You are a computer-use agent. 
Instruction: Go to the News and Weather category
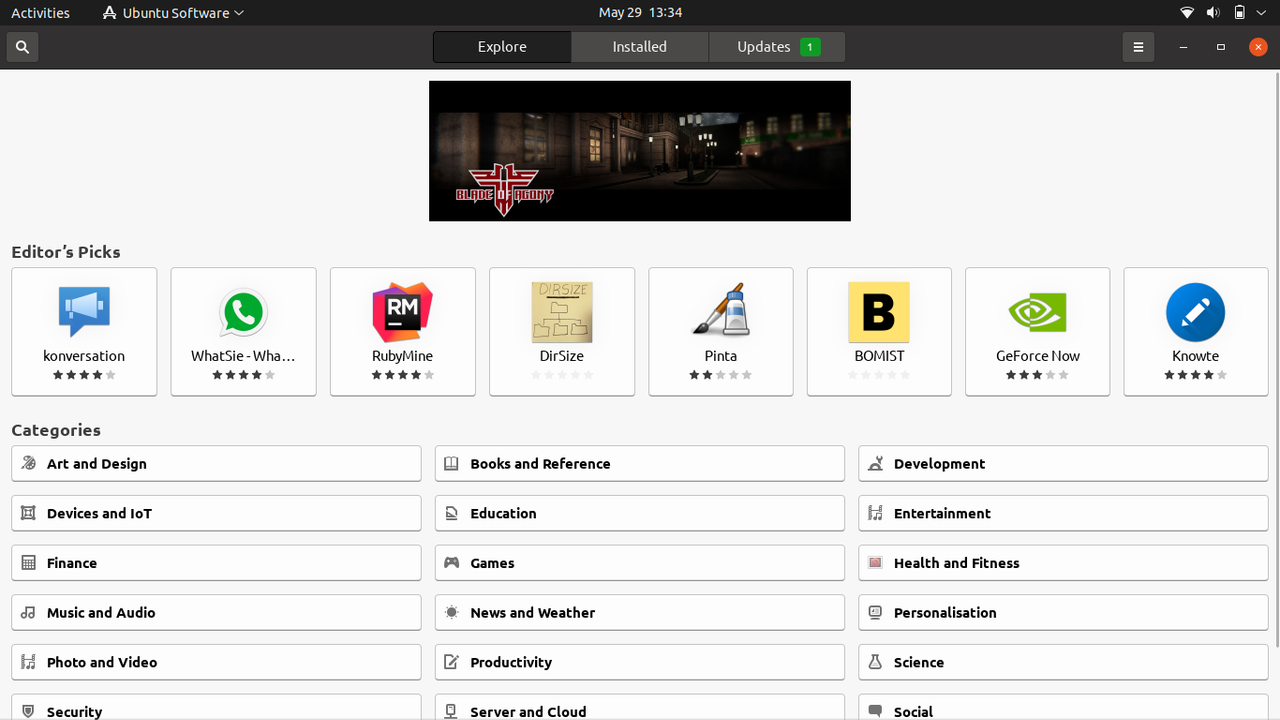(640, 613)
